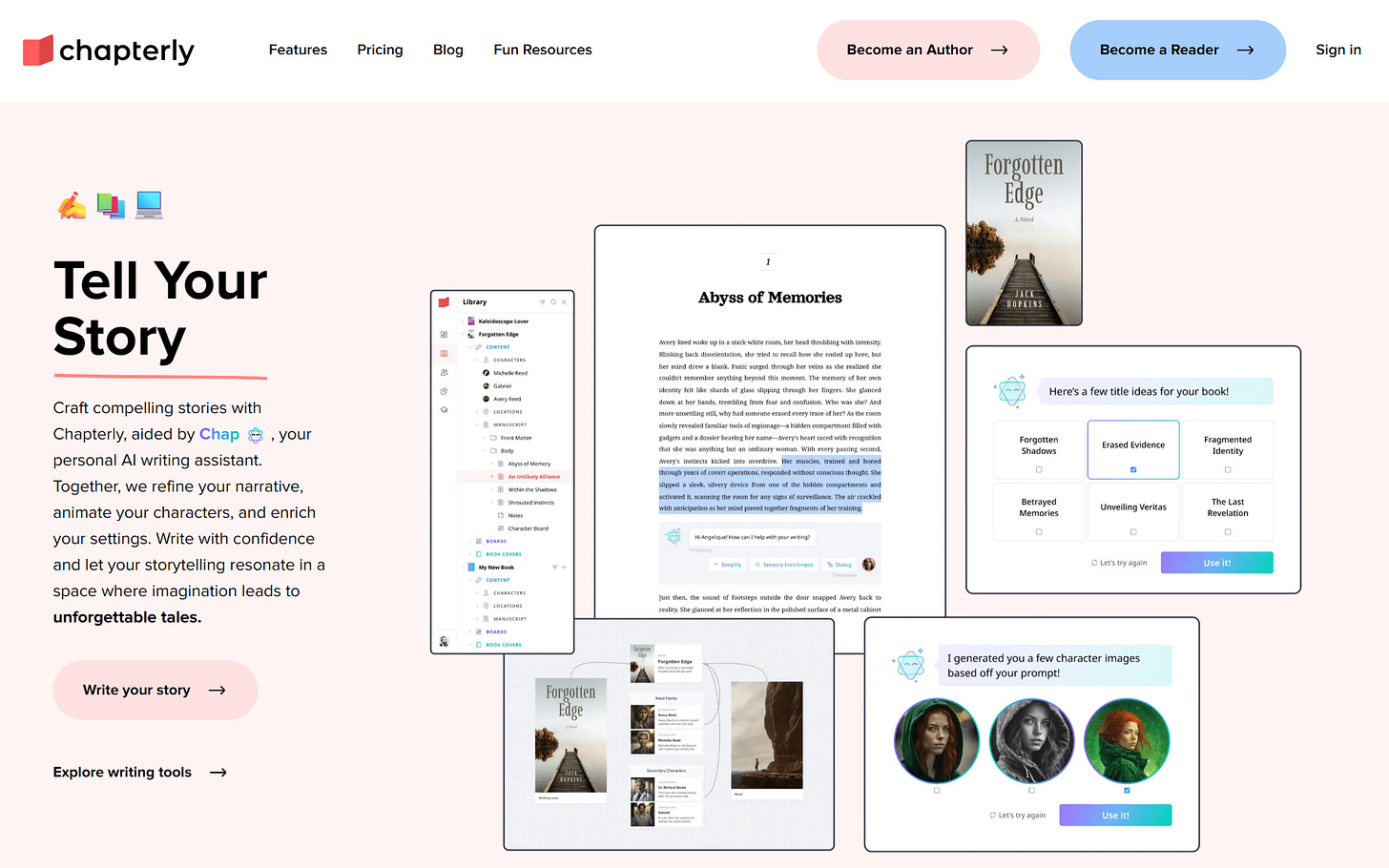Click the Become an Author button

928,50
